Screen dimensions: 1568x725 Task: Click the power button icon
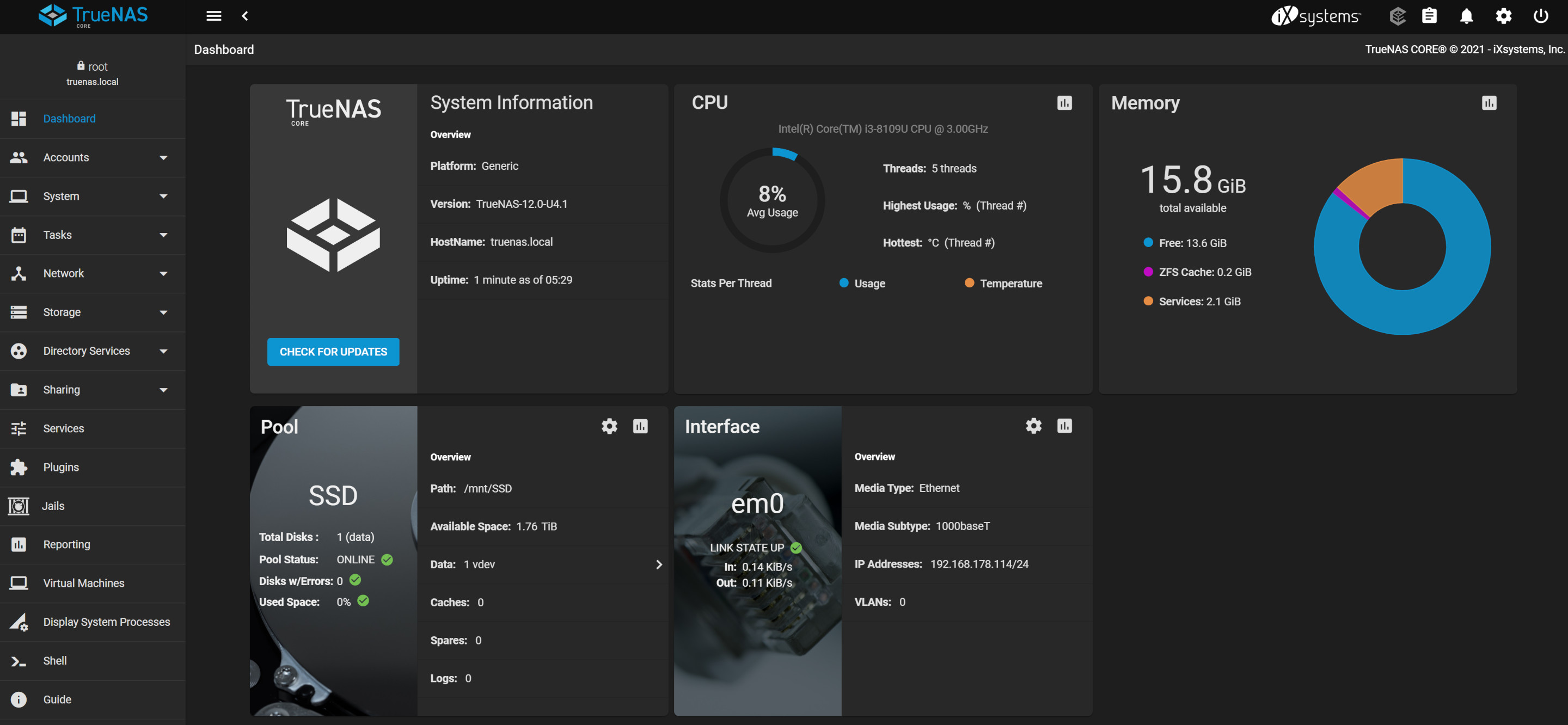click(x=1541, y=16)
